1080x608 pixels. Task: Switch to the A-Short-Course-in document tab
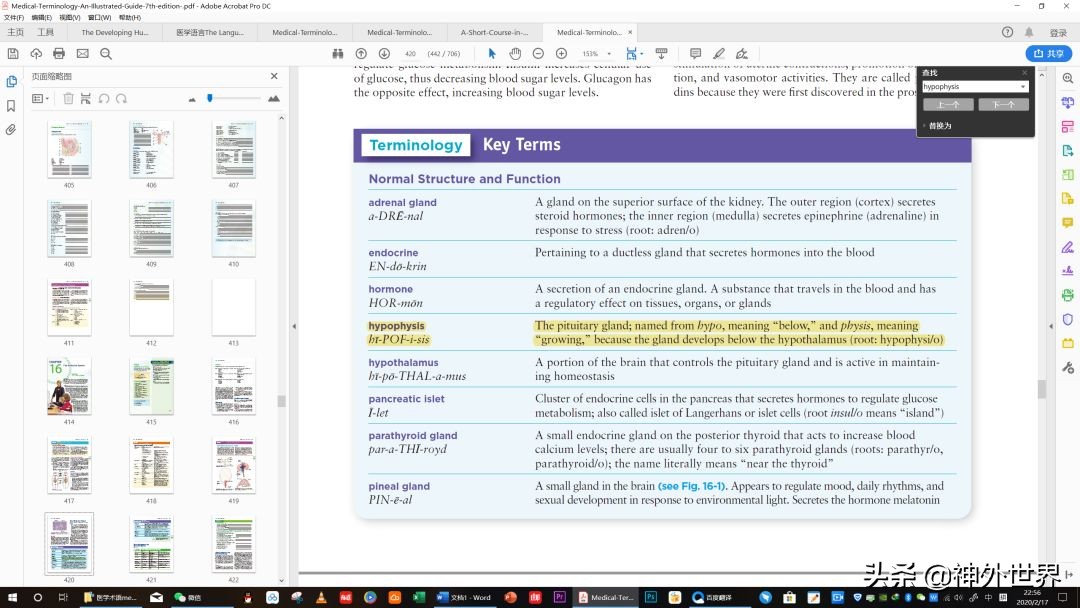(493, 33)
